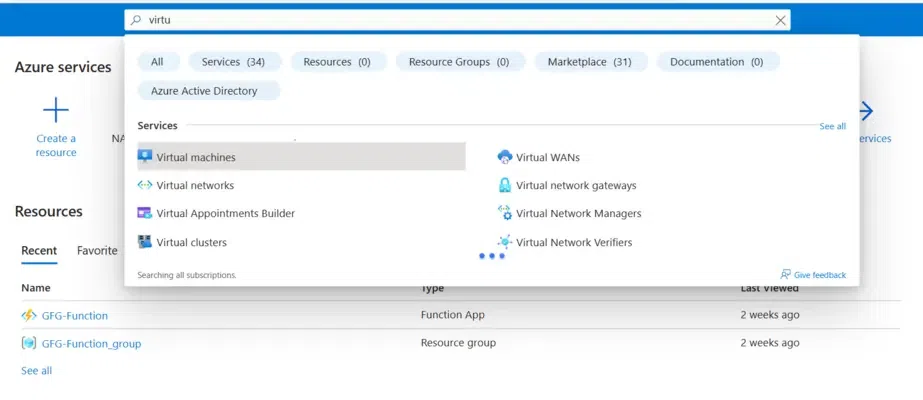Click the Create a resource label
This screenshot has width=923, height=400.
(56, 145)
